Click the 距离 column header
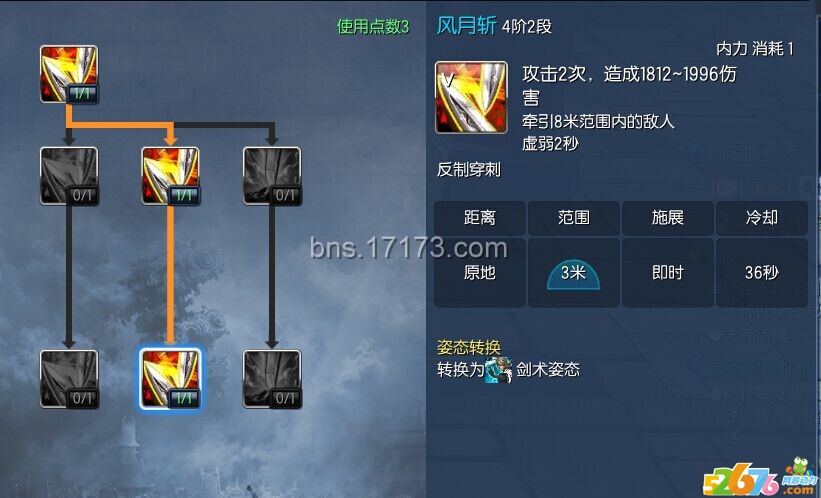This screenshot has width=821, height=498. pos(480,218)
